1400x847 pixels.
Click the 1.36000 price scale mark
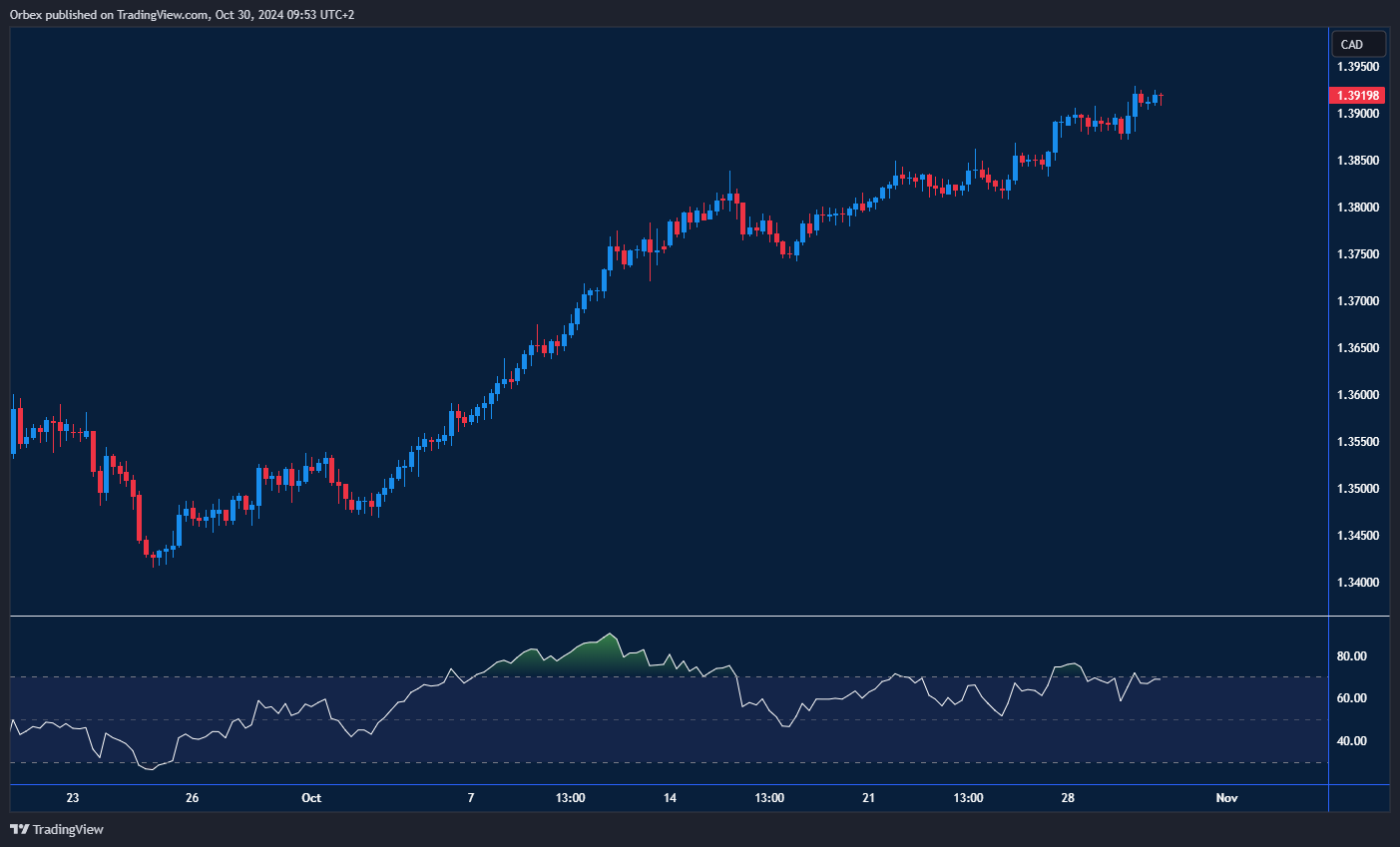tap(1357, 395)
